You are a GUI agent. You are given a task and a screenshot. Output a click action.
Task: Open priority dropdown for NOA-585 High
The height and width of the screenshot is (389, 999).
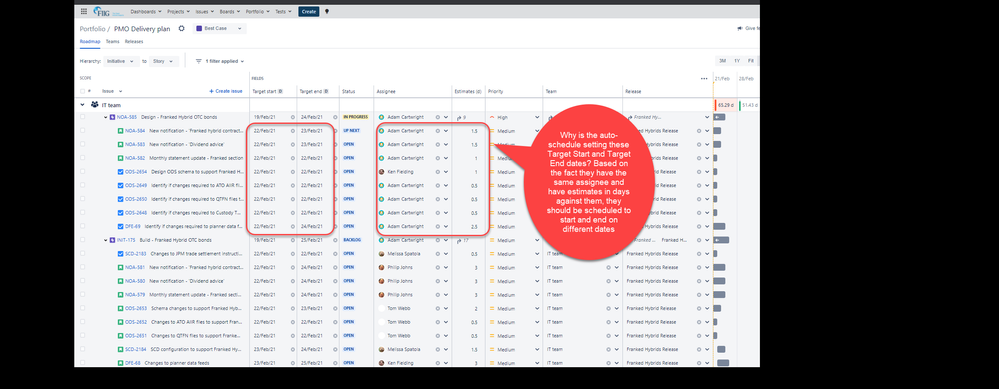[x=537, y=117]
